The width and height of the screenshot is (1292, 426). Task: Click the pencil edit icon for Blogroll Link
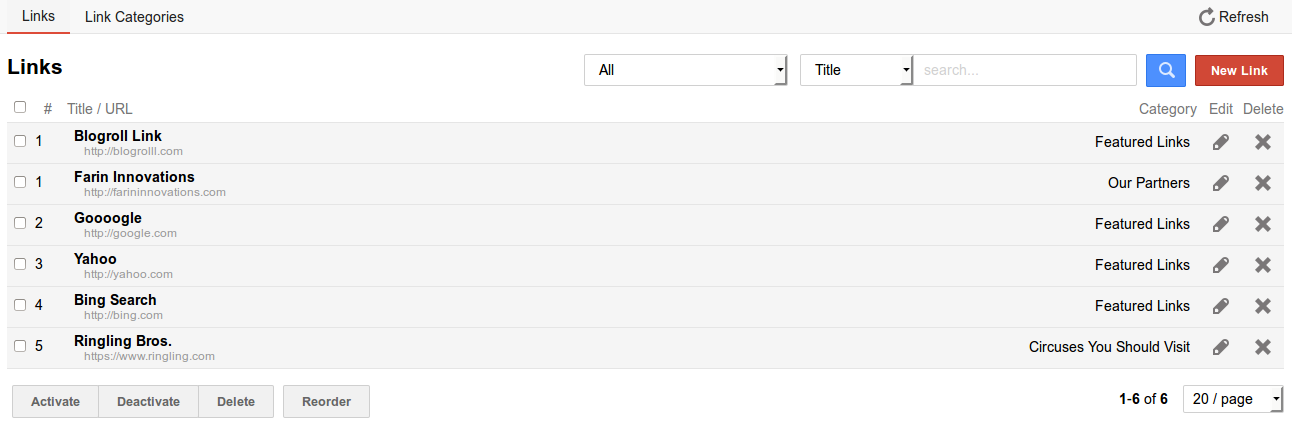tap(1220, 142)
